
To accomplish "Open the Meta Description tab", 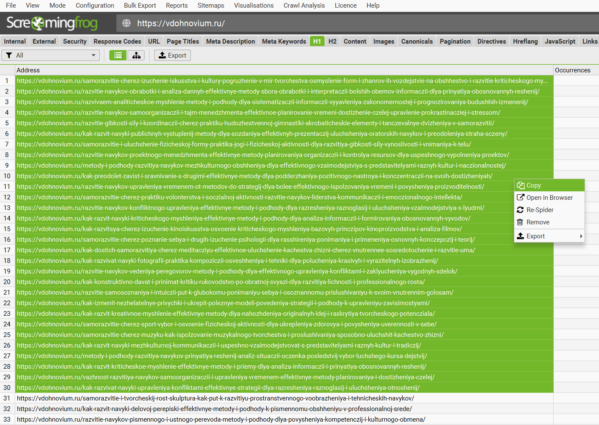I will pos(230,41).
